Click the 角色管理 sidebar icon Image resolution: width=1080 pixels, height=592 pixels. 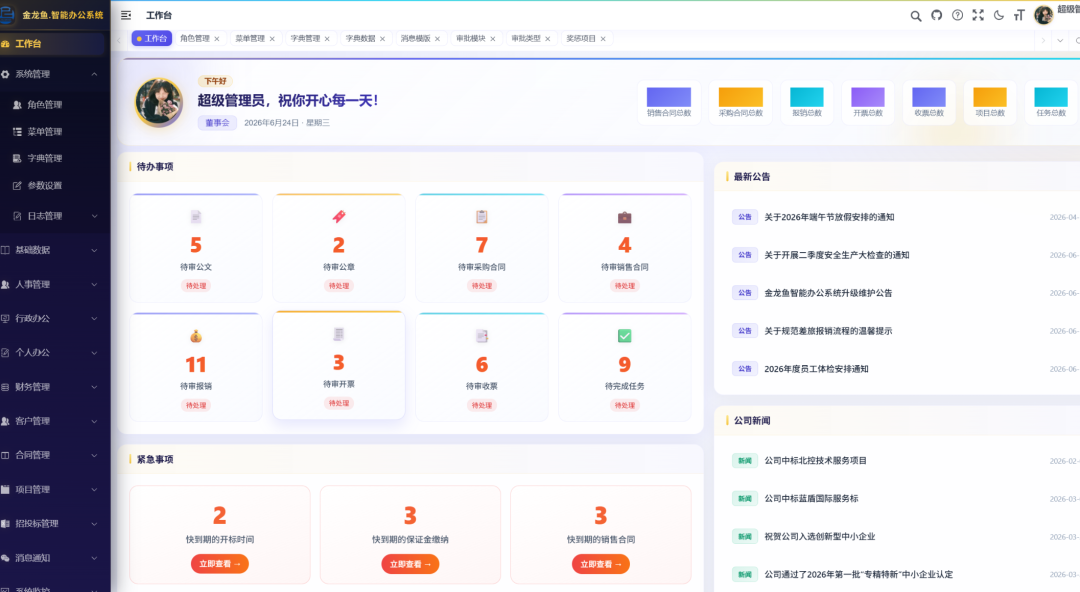[17, 105]
